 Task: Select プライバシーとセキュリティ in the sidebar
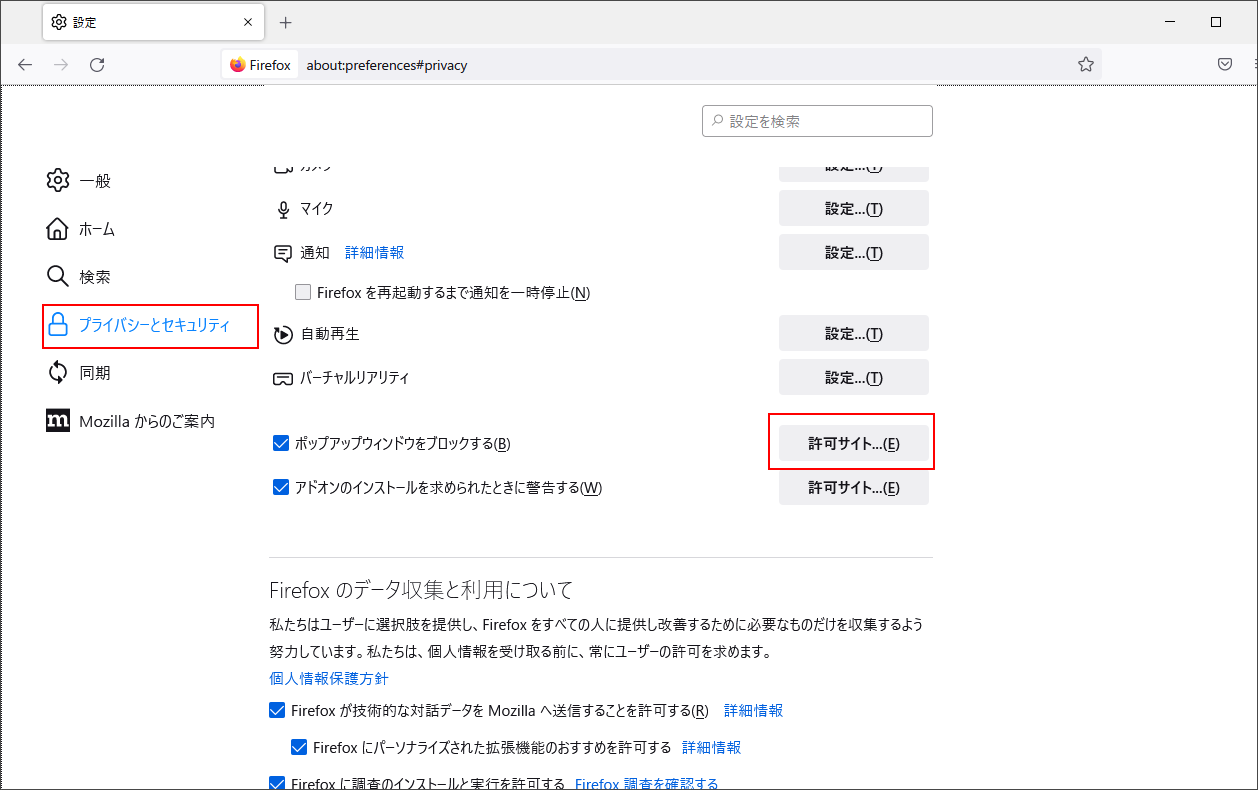pyautogui.click(x=150, y=326)
